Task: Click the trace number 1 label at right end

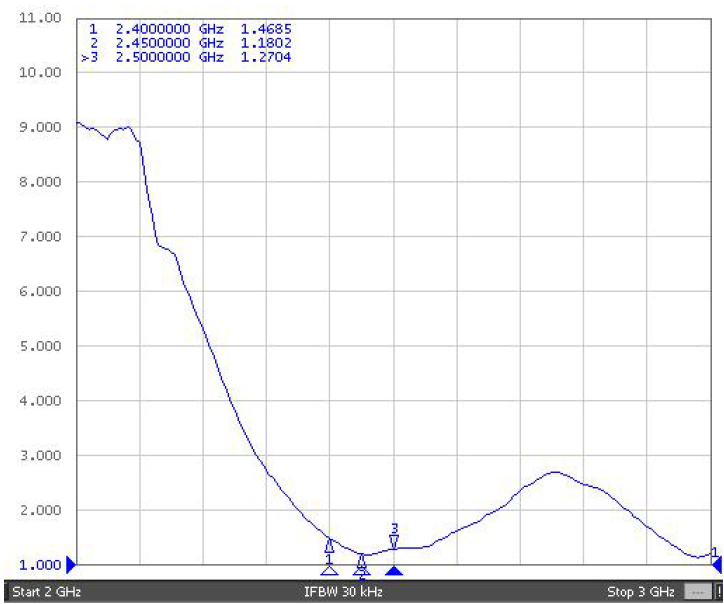Action: coord(714,551)
